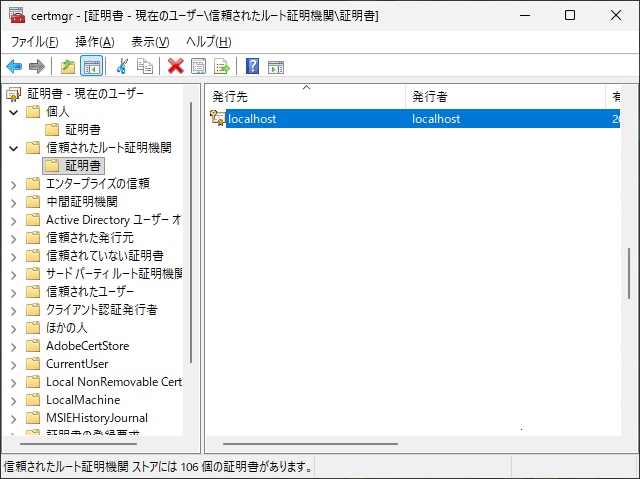
Task: Click the right pane horizontal scrollbar
Action: point(310,443)
